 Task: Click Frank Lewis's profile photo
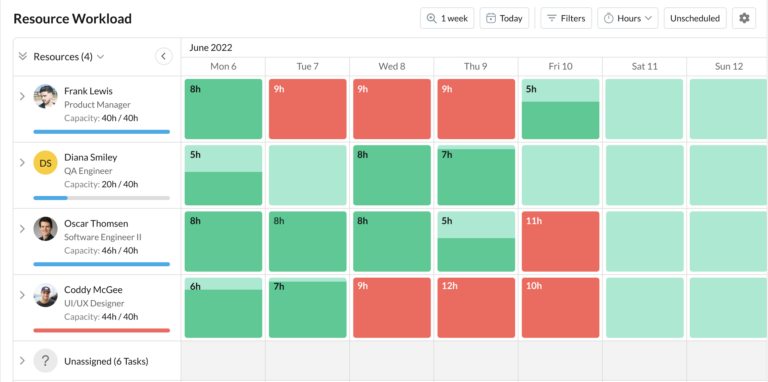[x=46, y=96]
